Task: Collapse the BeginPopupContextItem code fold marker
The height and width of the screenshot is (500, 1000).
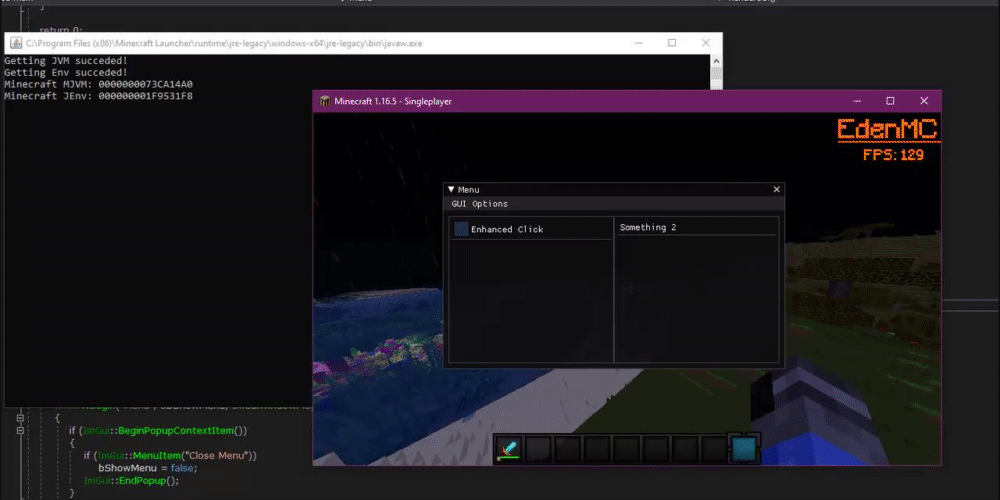Action: (x=20, y=430)
